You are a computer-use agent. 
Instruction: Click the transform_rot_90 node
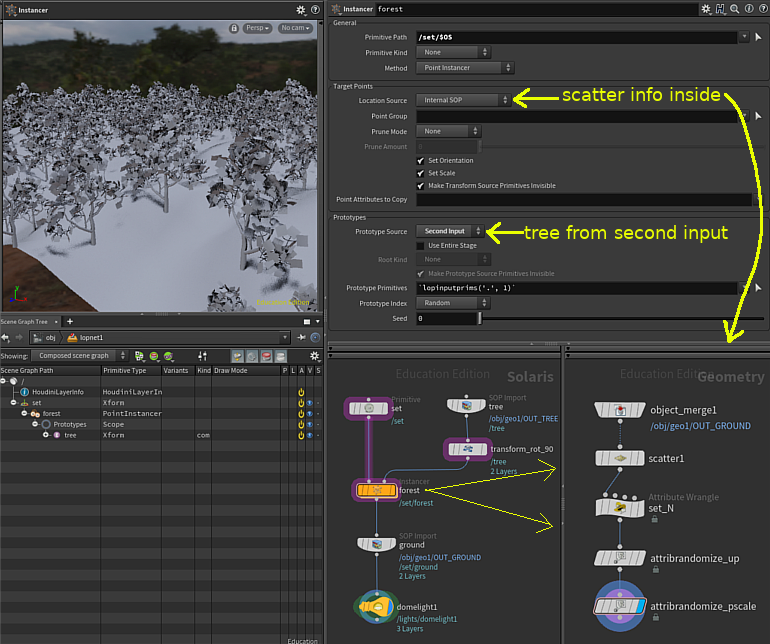[x=468, y=449]
